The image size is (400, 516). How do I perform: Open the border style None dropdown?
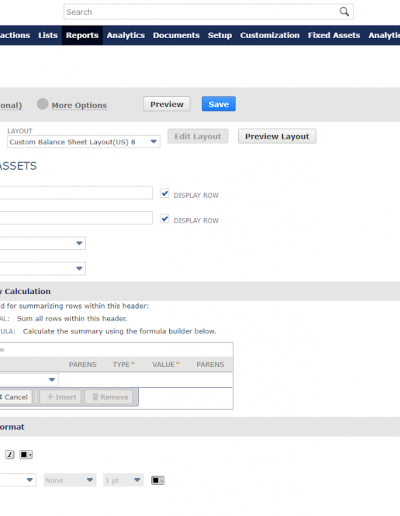point(70,480)
